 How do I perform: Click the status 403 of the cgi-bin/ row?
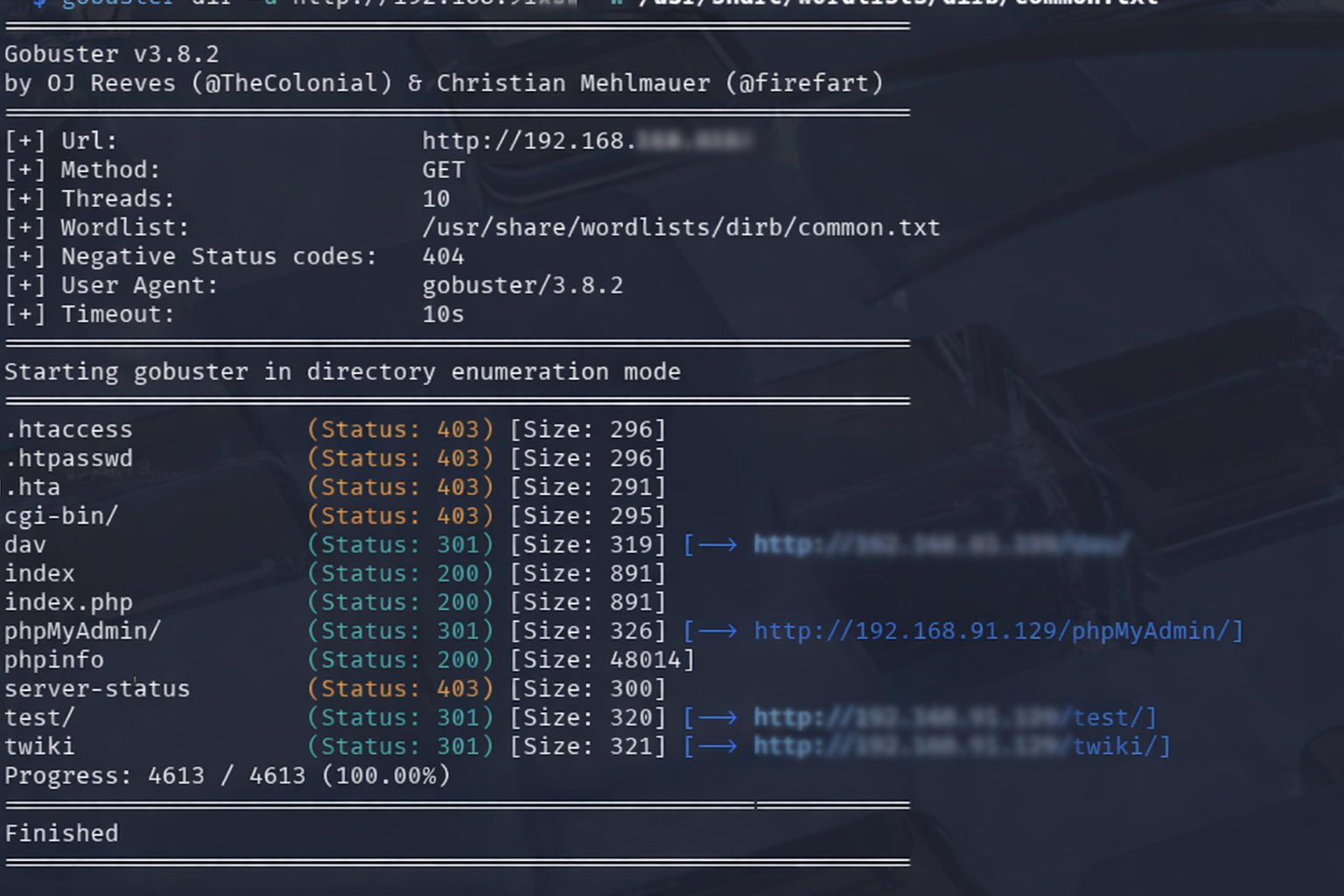click(x=400, y=516)
